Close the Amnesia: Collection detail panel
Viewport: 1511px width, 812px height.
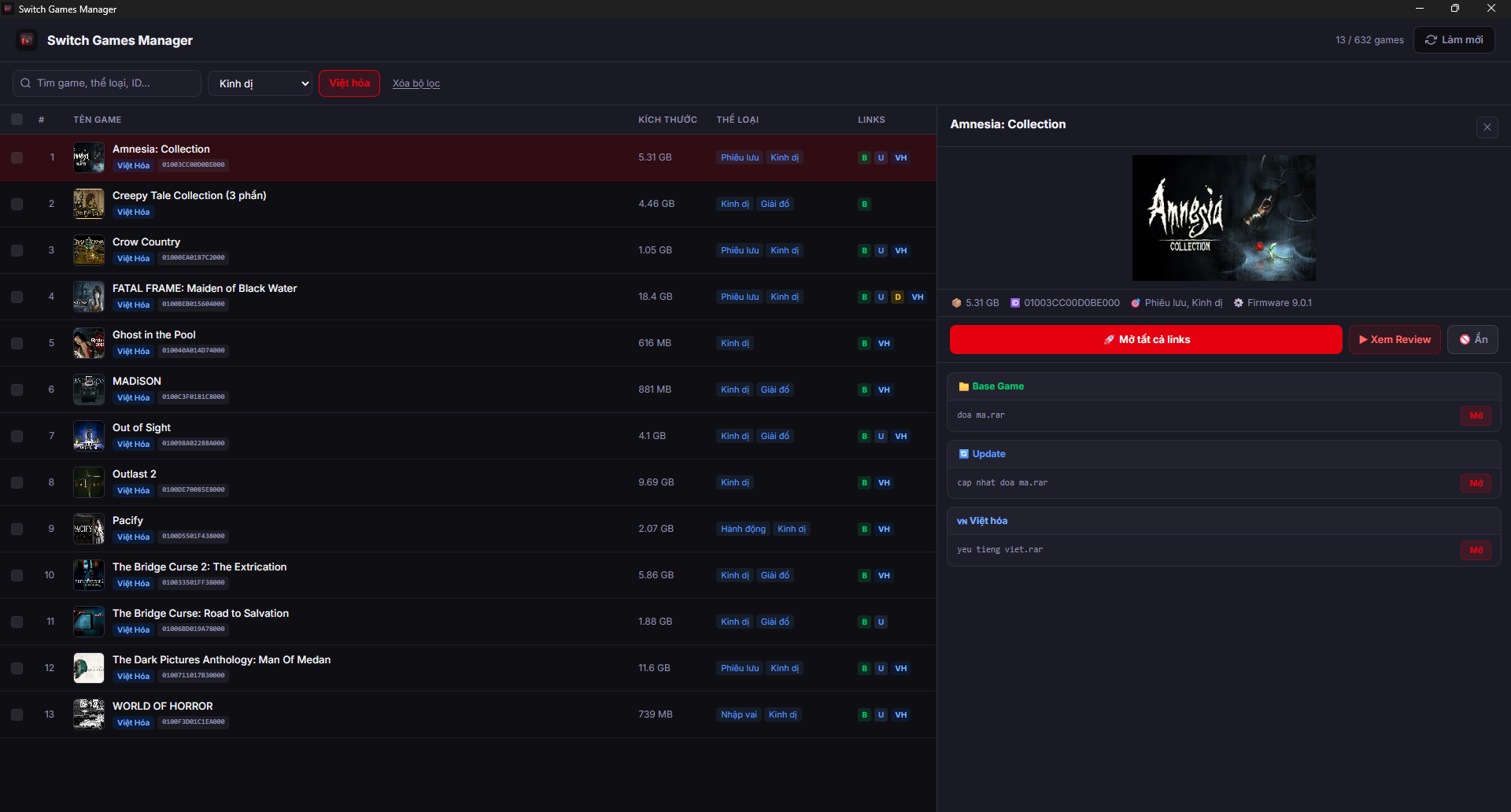1487,127
